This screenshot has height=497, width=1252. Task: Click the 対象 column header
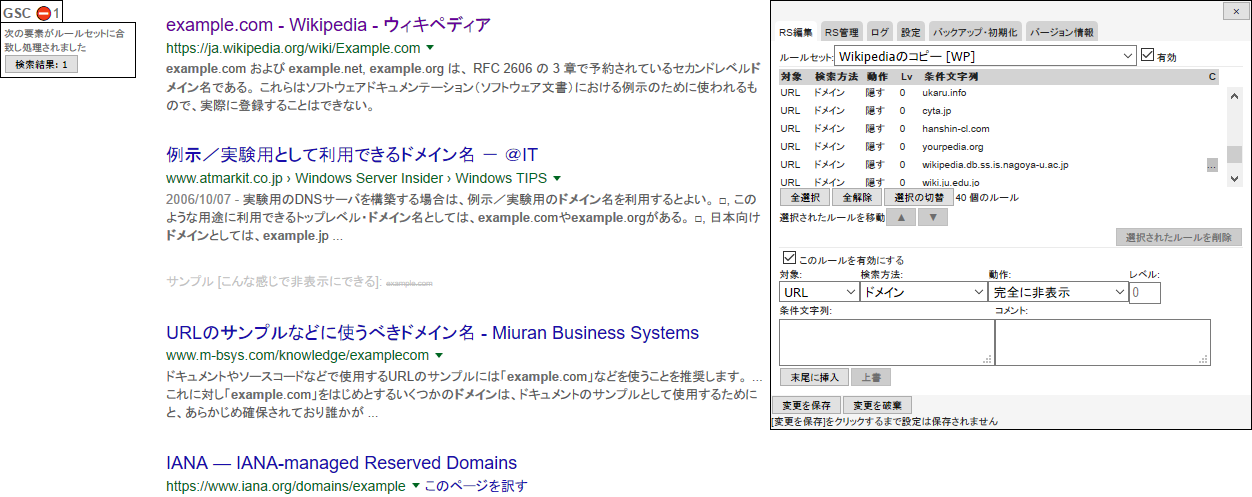point(791,76)
